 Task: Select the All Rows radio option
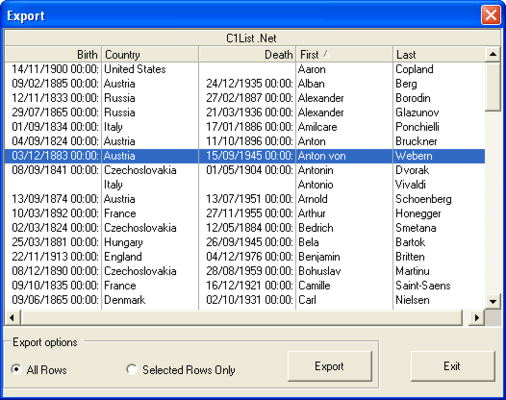(16, 369)
